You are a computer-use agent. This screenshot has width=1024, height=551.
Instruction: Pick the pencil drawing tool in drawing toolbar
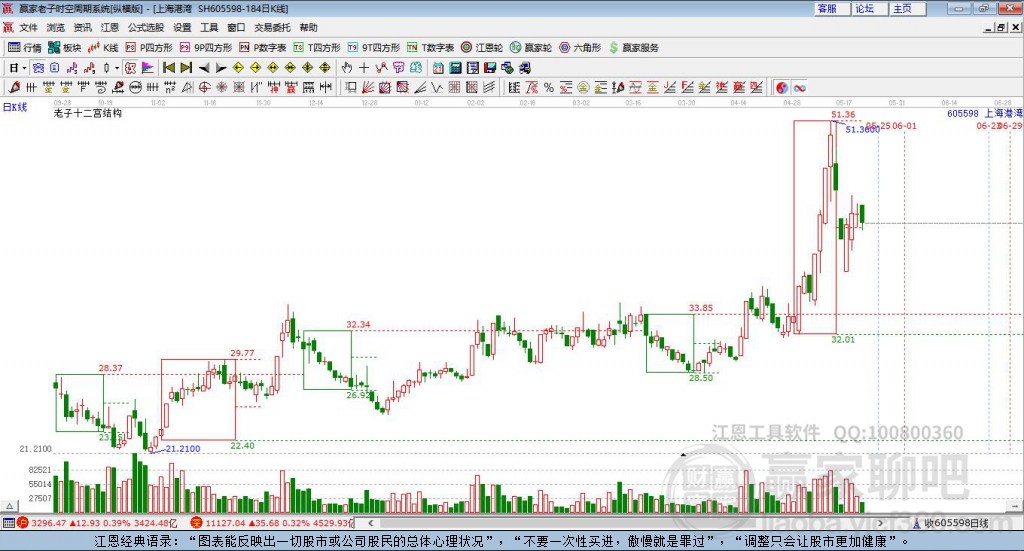(x=14, y=87)
